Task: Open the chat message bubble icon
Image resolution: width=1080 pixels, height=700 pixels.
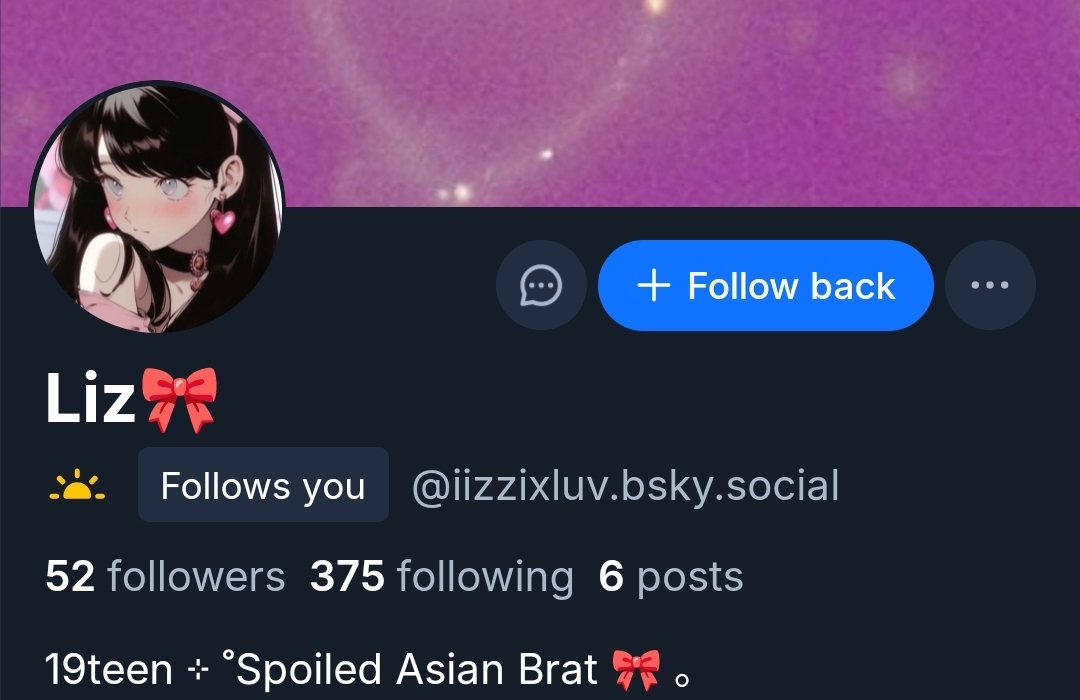Action: tap(541, 285)
